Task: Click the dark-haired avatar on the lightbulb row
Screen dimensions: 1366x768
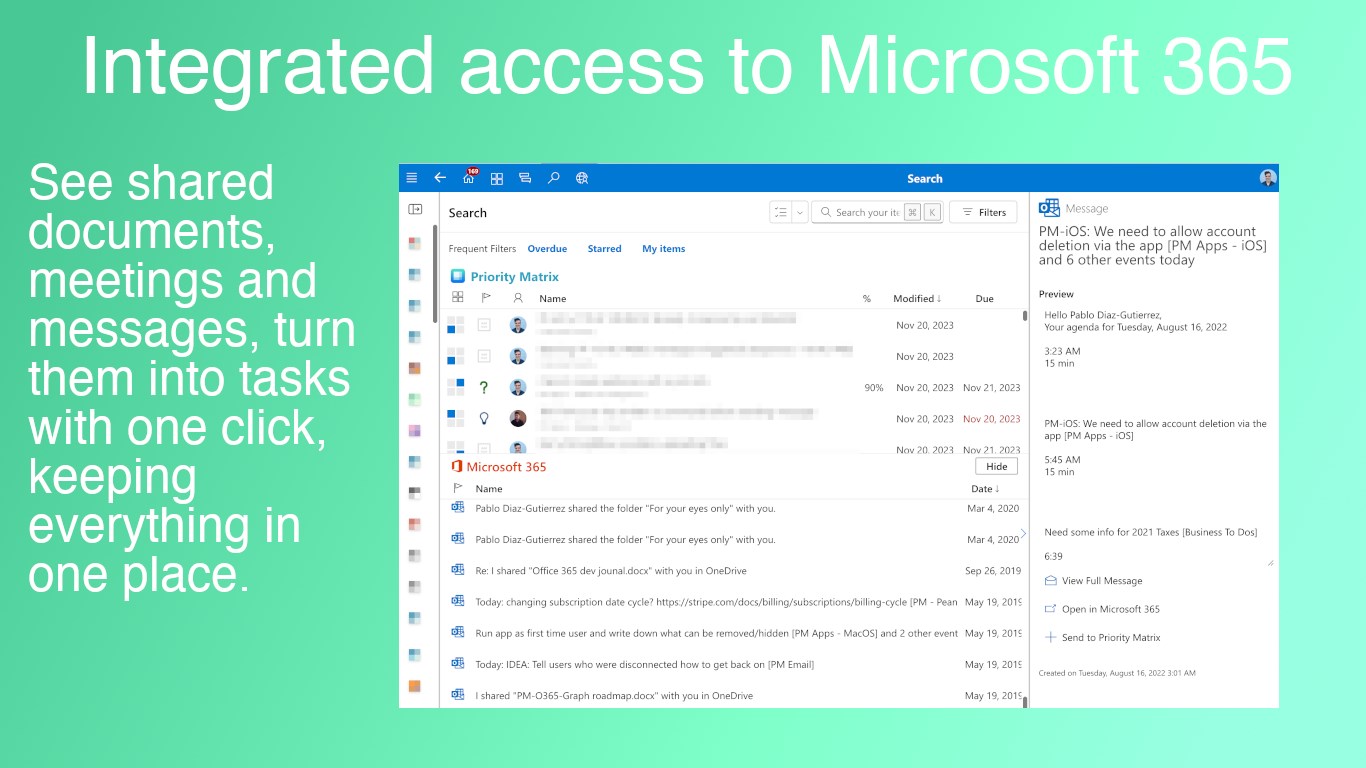Action: [518, 418]
